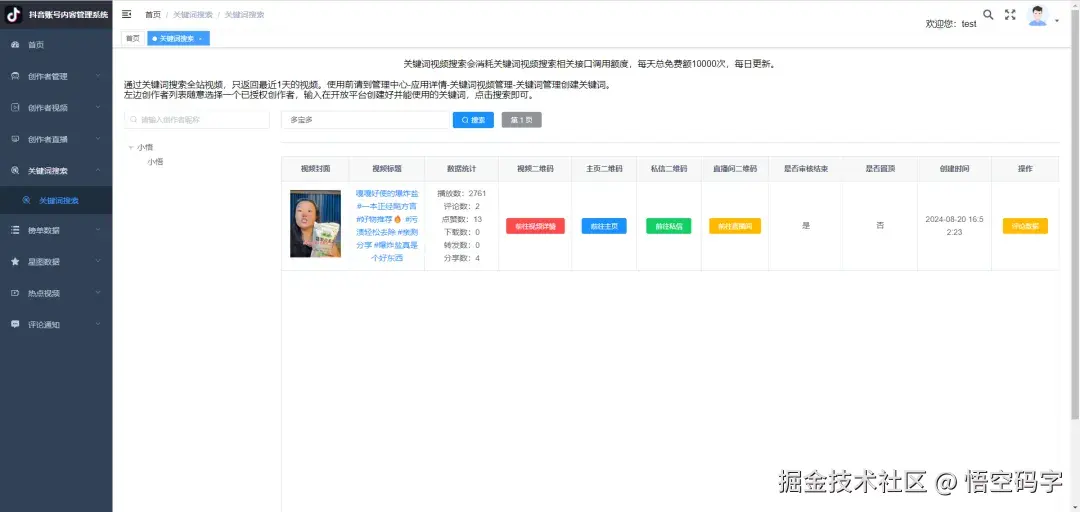Open 首页 in the sidebar
The image size is (1080, 512).
(56, 45)
